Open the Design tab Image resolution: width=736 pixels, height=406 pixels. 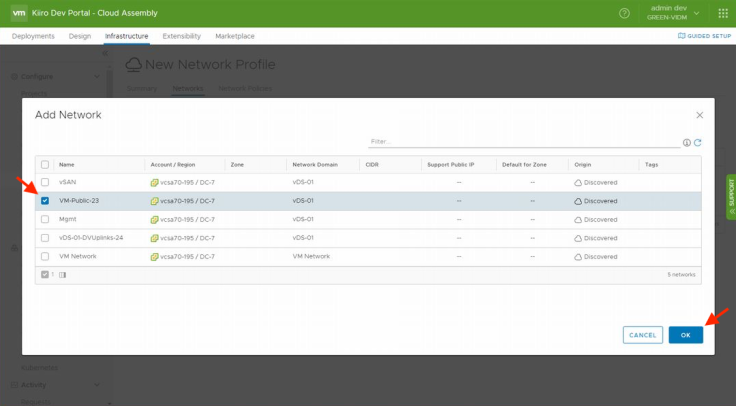point(80,36)
